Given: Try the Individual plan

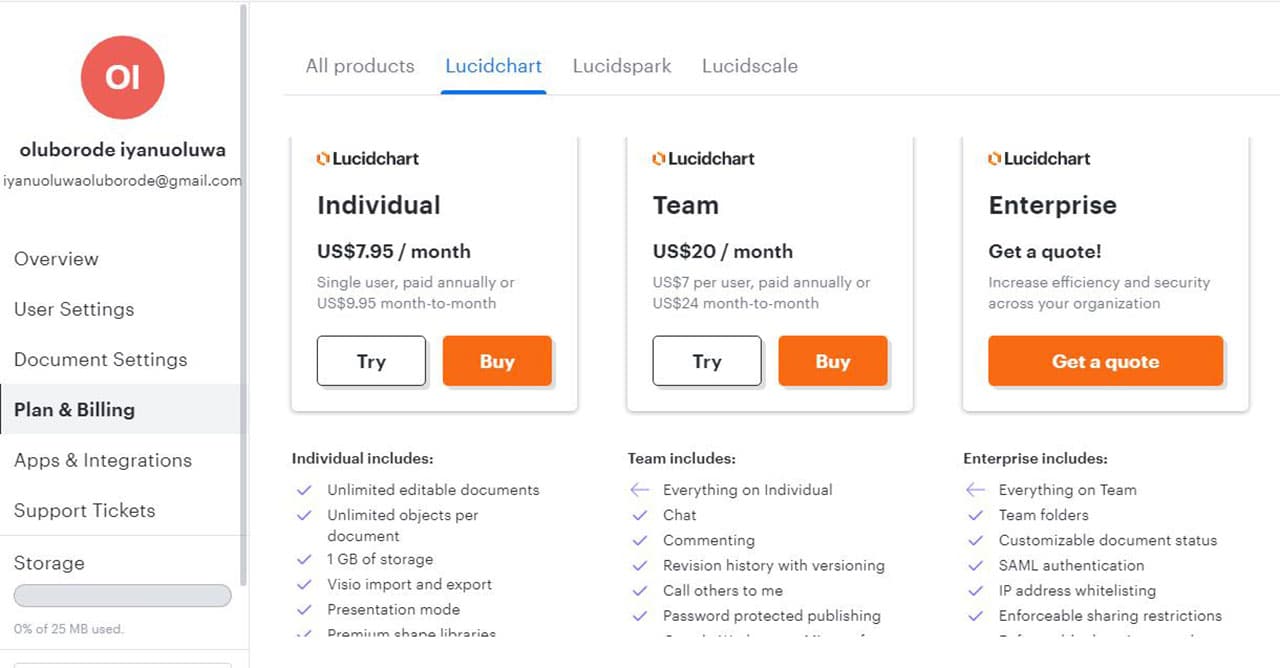Looking at the screenshot, I should (x=371, y=361).
